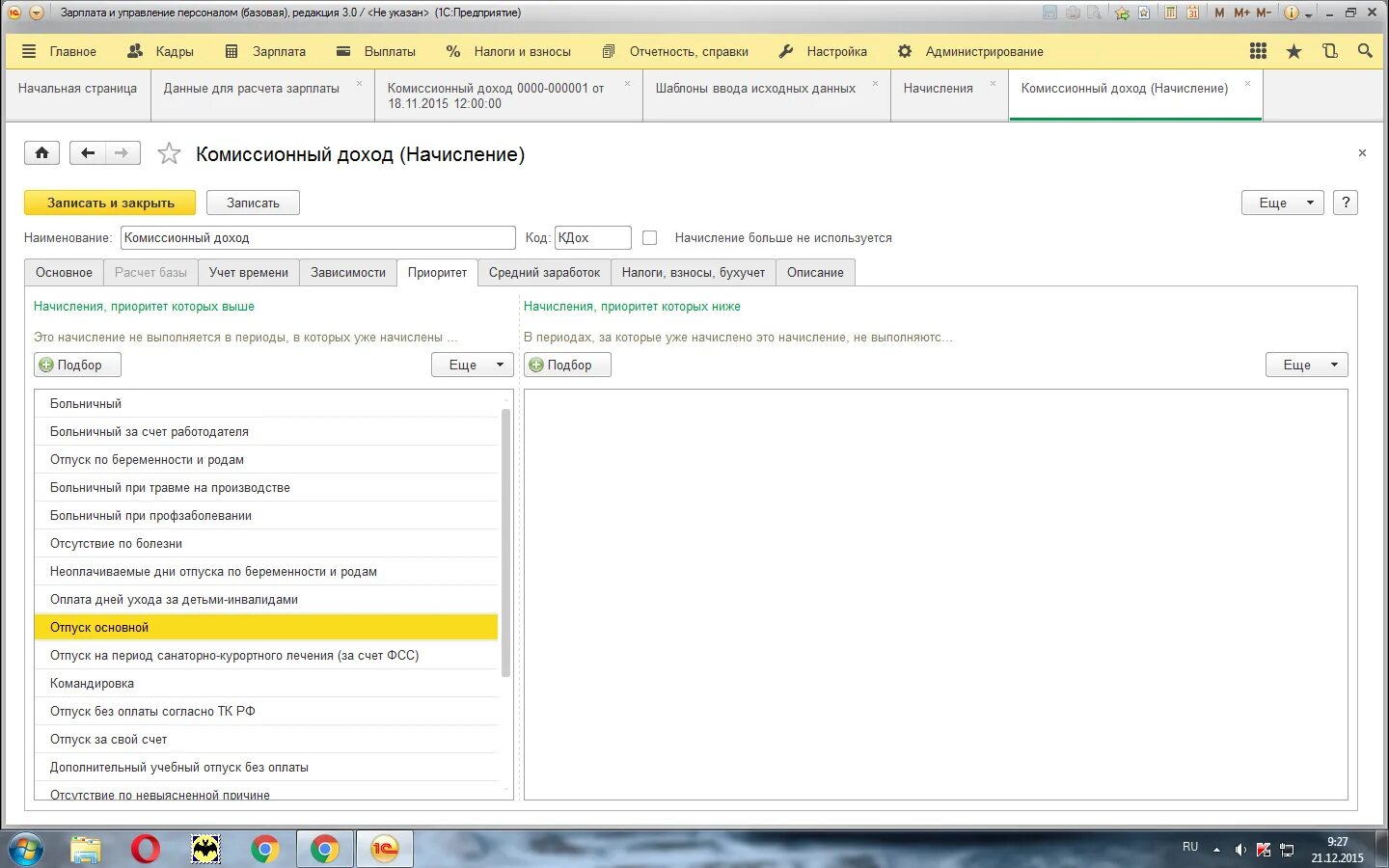
Task: Open help with the question mark button
Action: pyautogui.click(x=1346, y=203)
